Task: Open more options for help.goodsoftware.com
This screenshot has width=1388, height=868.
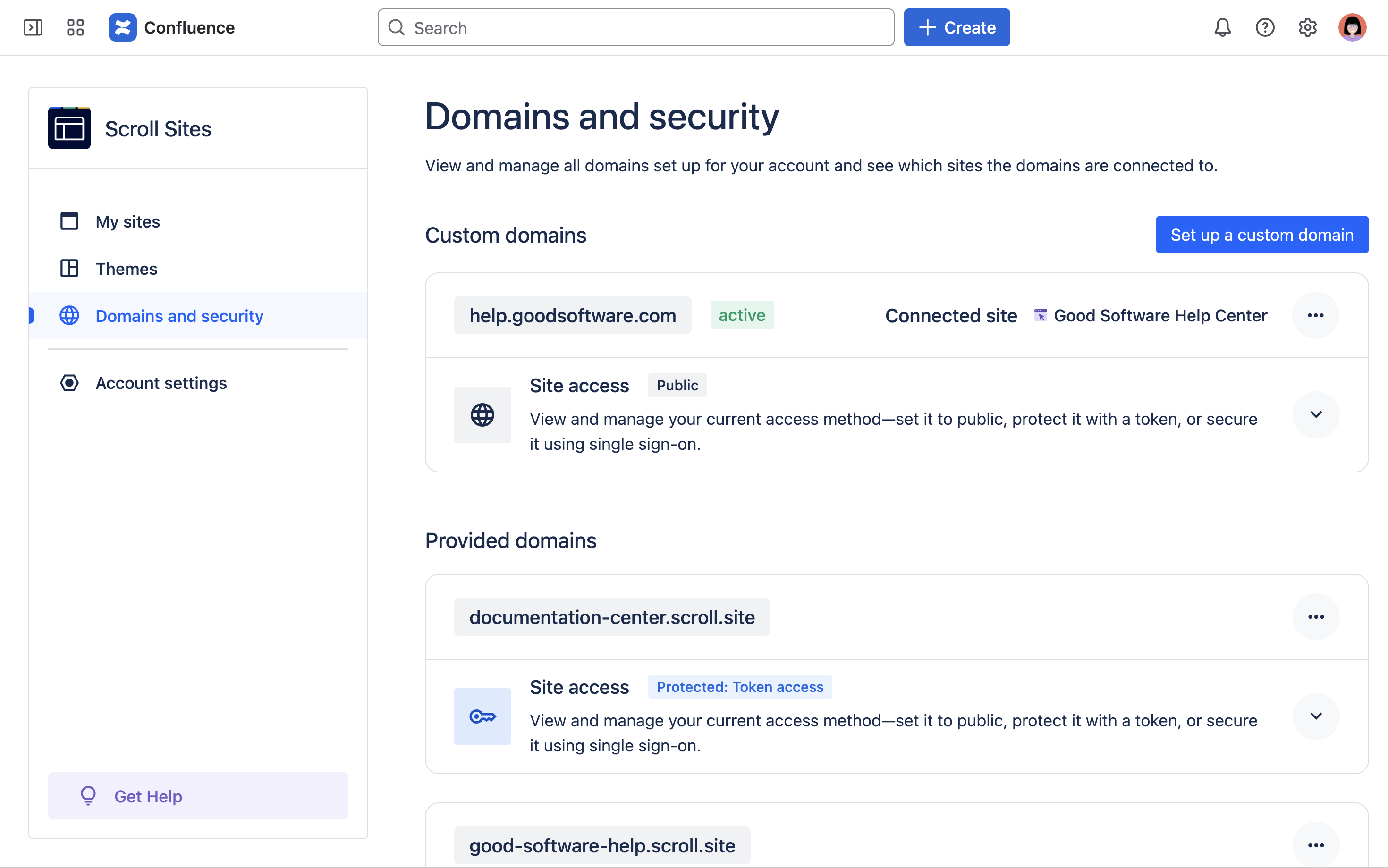Action: click(x=1315, y=315)
